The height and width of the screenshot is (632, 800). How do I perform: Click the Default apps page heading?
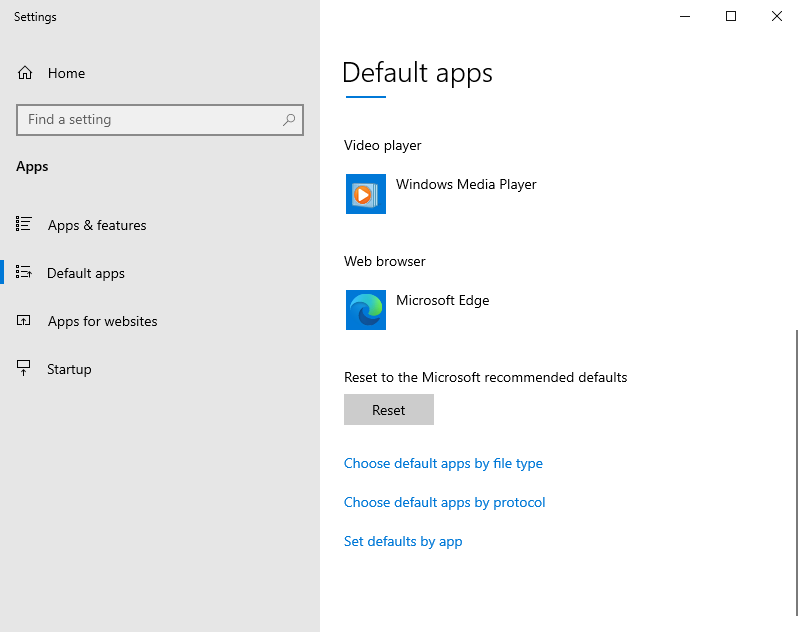[x=417, y=73]
